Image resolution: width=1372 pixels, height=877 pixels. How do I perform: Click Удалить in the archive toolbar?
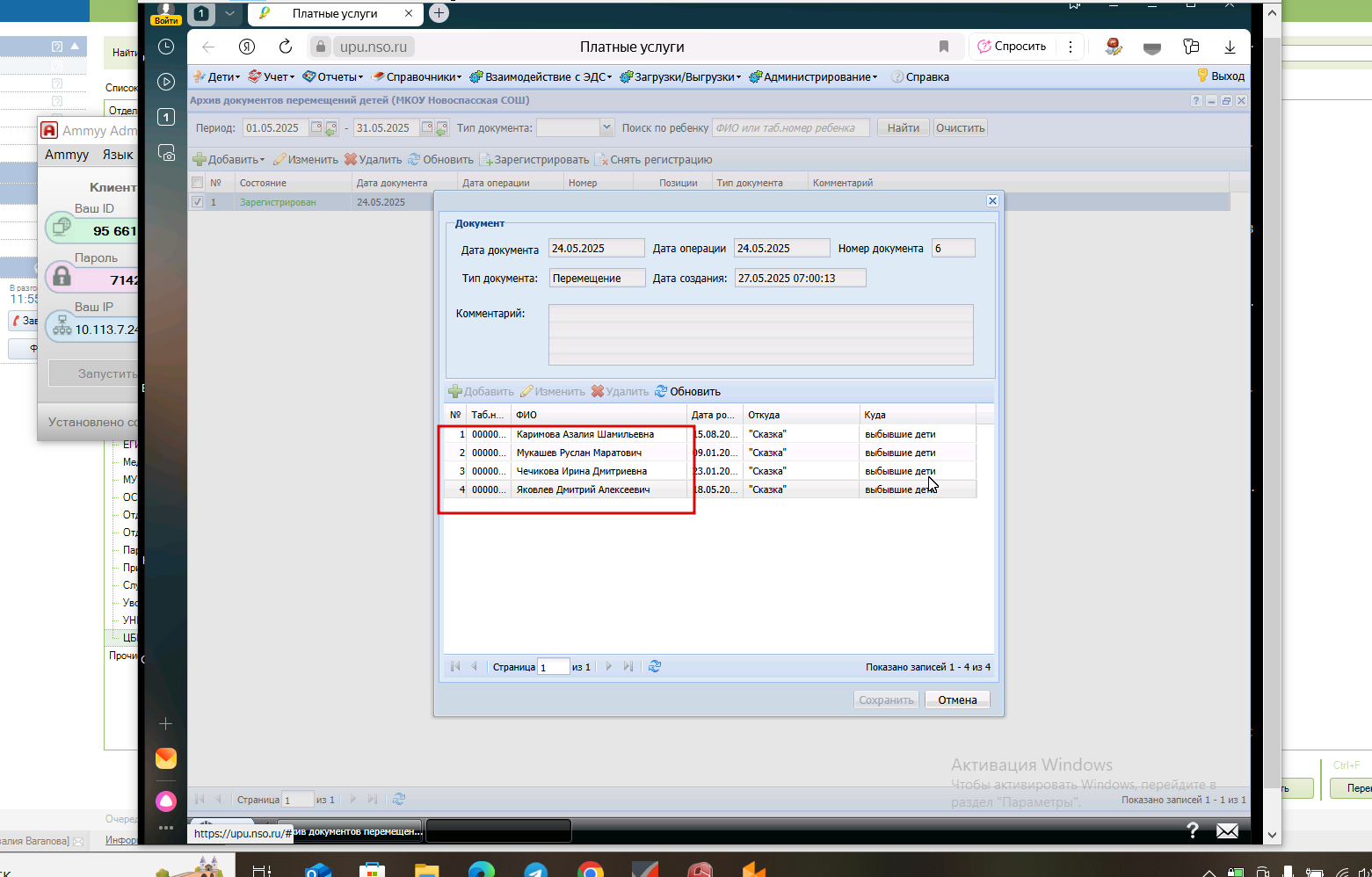pyautogui.click(x=374, y=159)
